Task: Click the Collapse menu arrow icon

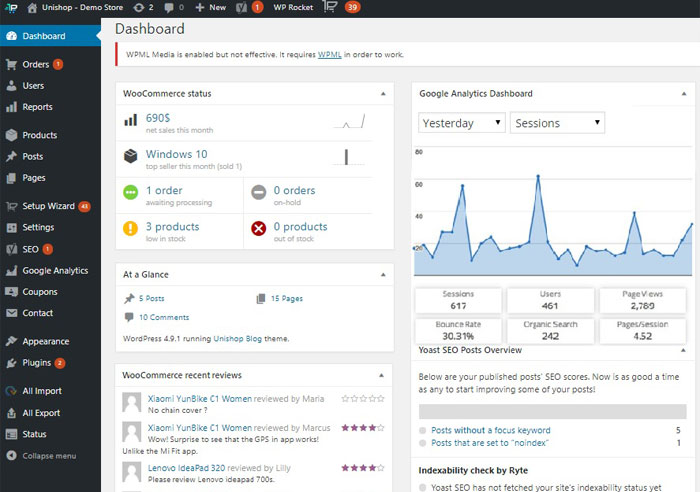Action: click(x=11, y=456)
